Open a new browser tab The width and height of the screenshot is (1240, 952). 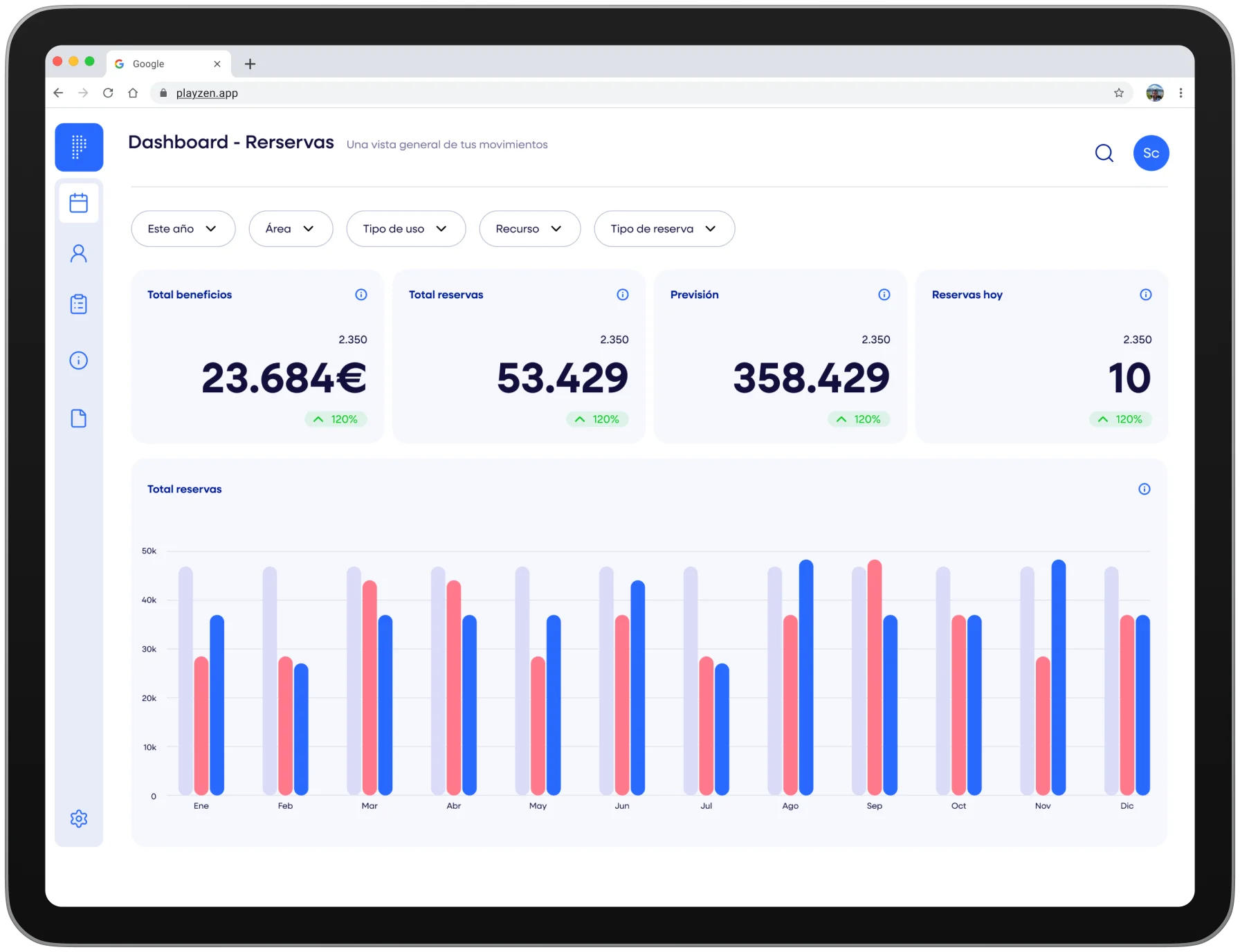tap(250, 64)
